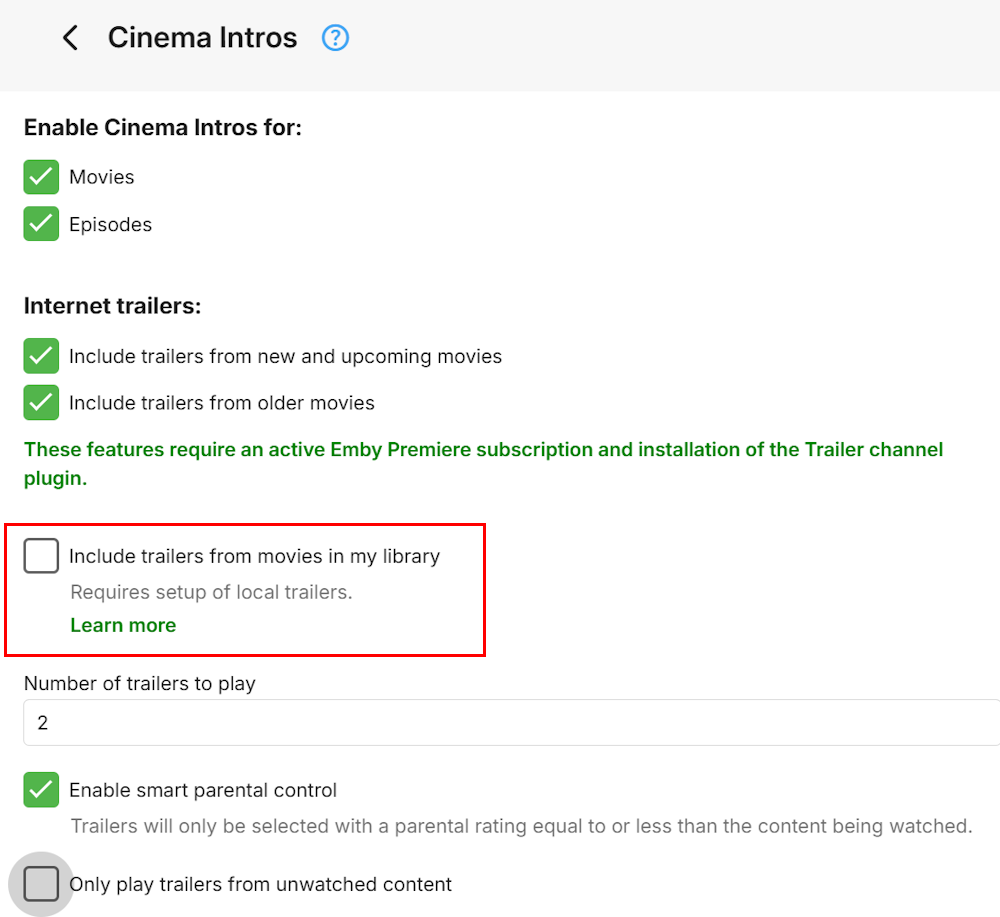Open the Learn more link
Viewport: 1000px width, 917px height.
(123, 625)
